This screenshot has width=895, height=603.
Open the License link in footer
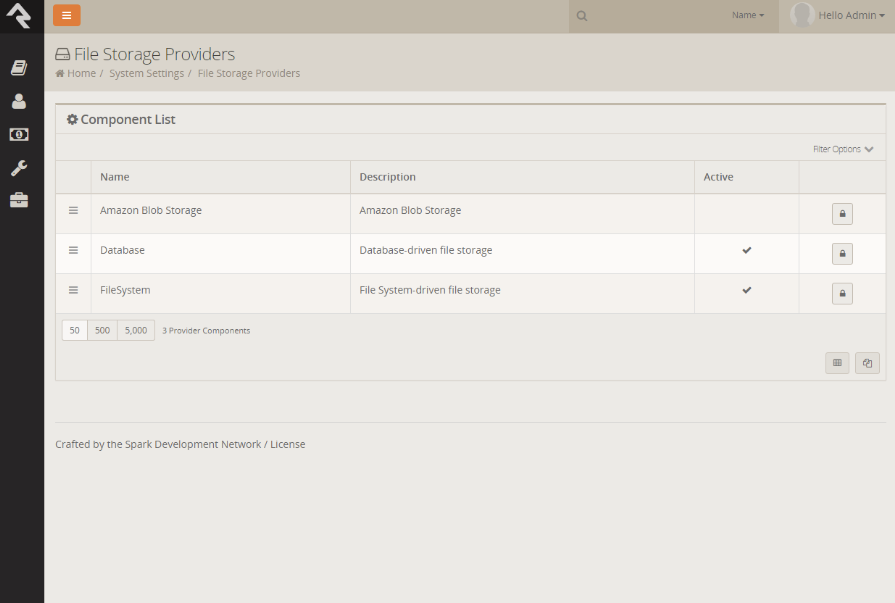pos(287,444)
